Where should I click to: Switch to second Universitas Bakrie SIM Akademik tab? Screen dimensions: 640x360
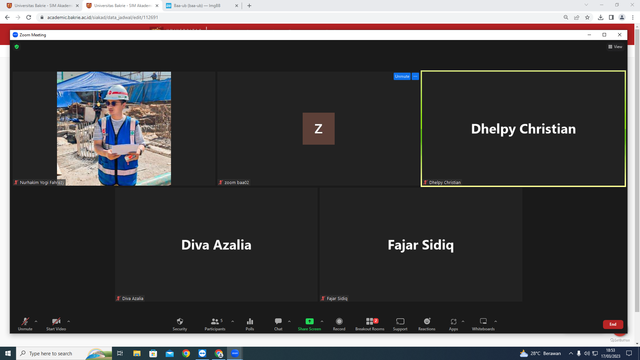click(x=122, y=6)
